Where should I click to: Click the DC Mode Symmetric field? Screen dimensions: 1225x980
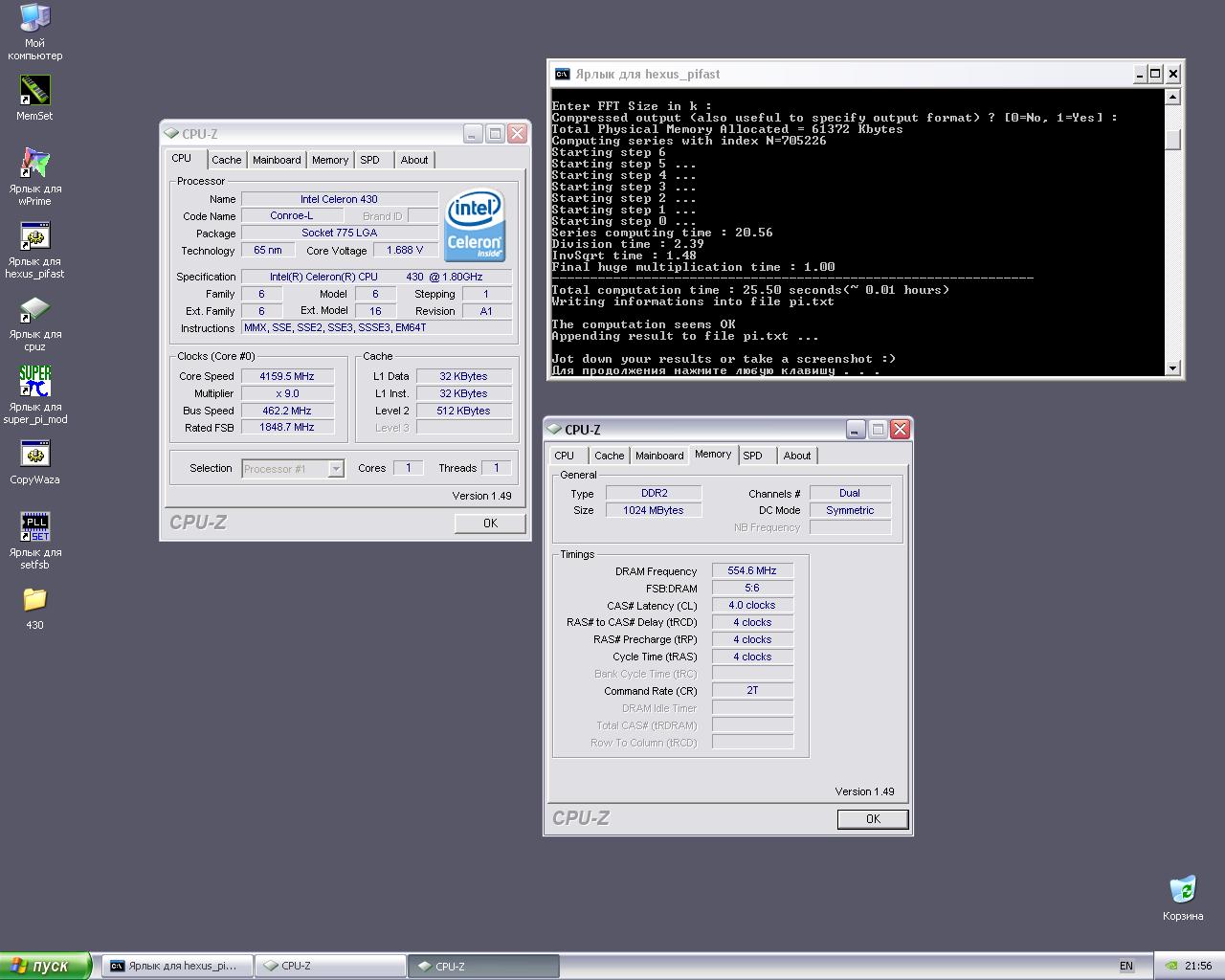pos(850,510)
